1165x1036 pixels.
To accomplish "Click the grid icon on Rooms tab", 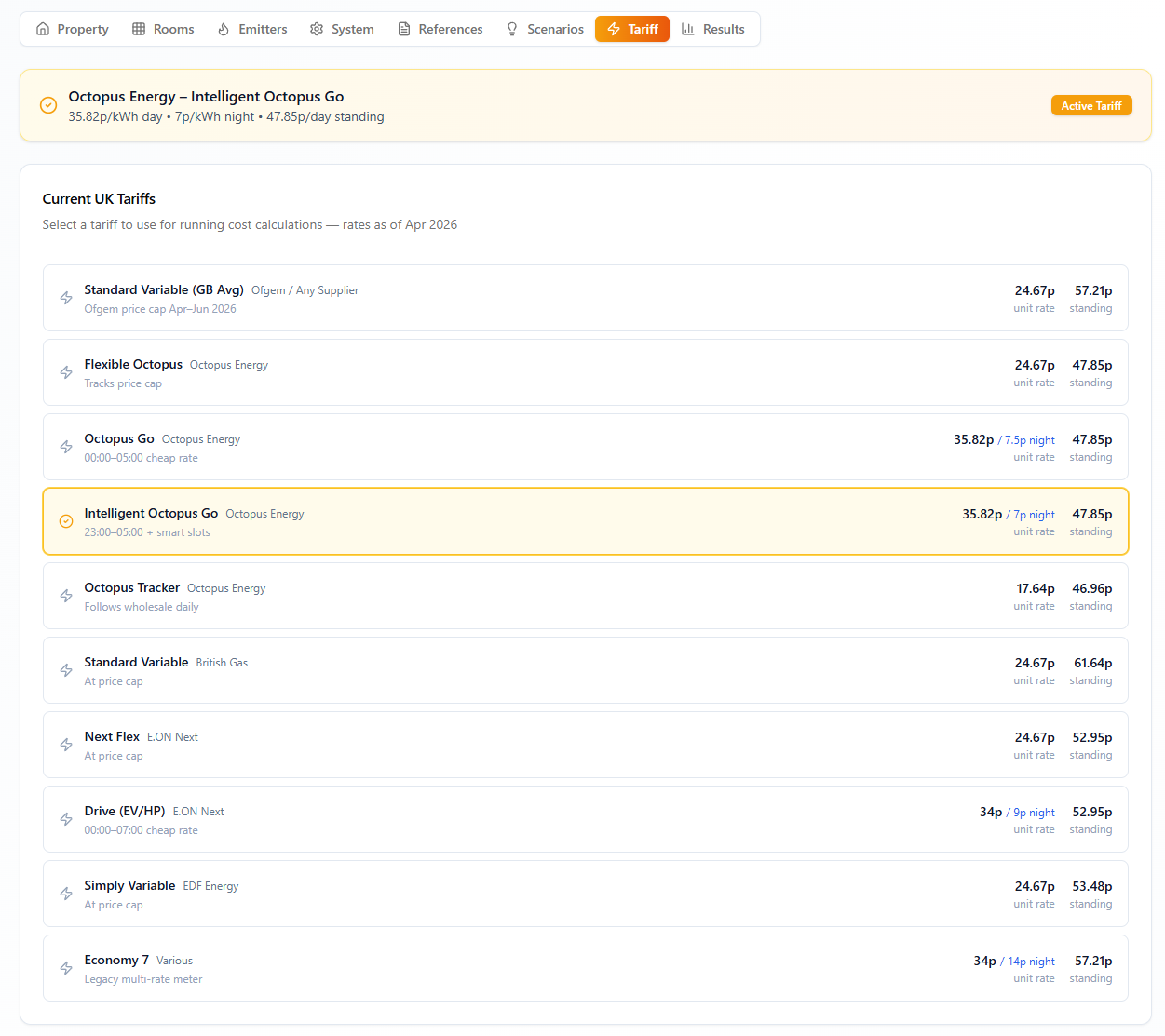I will (x=139, y=29).
